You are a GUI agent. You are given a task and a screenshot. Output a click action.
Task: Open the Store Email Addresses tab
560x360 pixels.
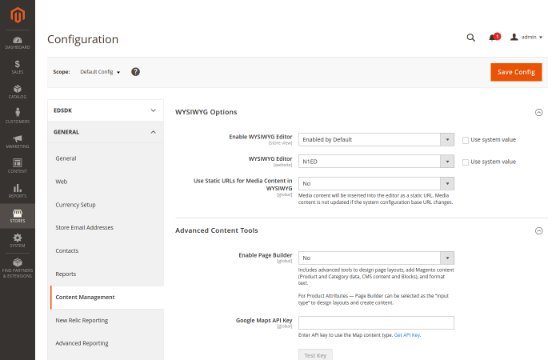click(84, 228)
